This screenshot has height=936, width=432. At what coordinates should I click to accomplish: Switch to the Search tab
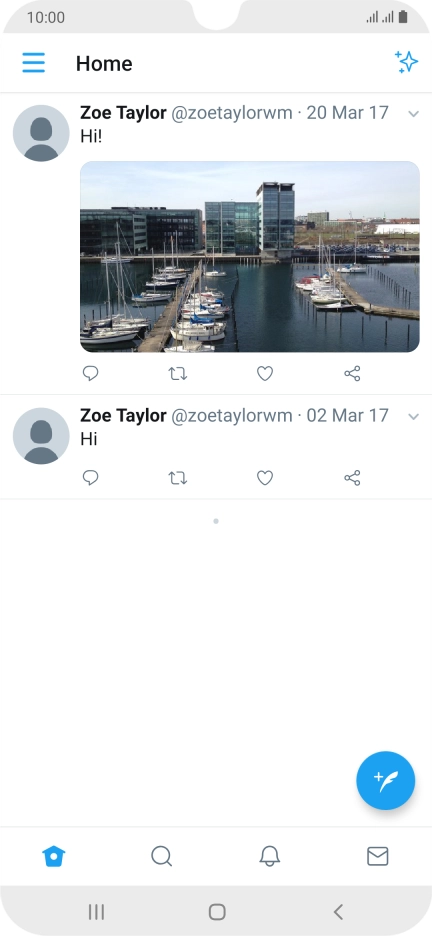pyautogui.click(x=161, y=857)
